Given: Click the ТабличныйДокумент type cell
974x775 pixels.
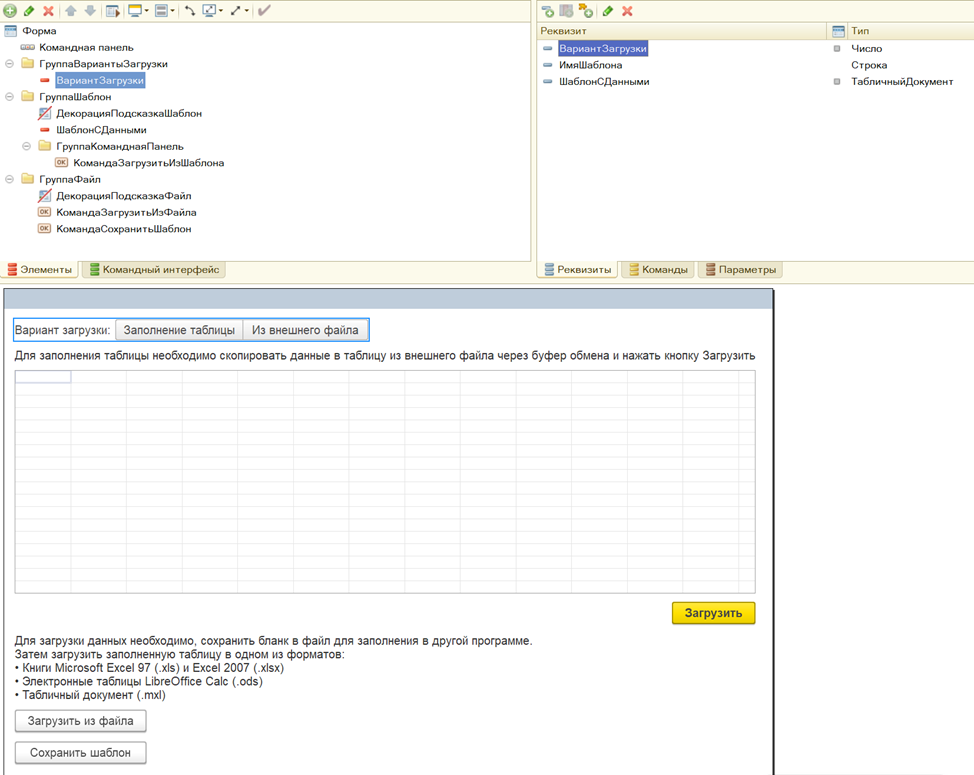Looking at the screenshot, I should 902,81.
